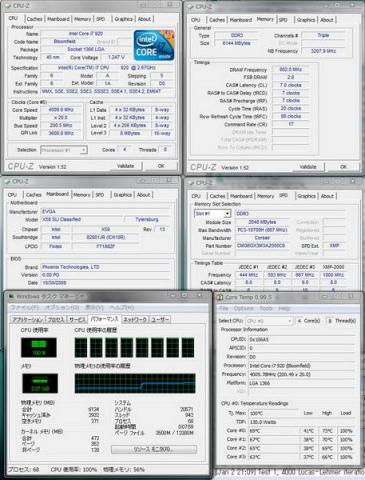
Task: Click the Resource Monitor button in Task Manager
Action: pyautogui.click(x=154, y=449)
